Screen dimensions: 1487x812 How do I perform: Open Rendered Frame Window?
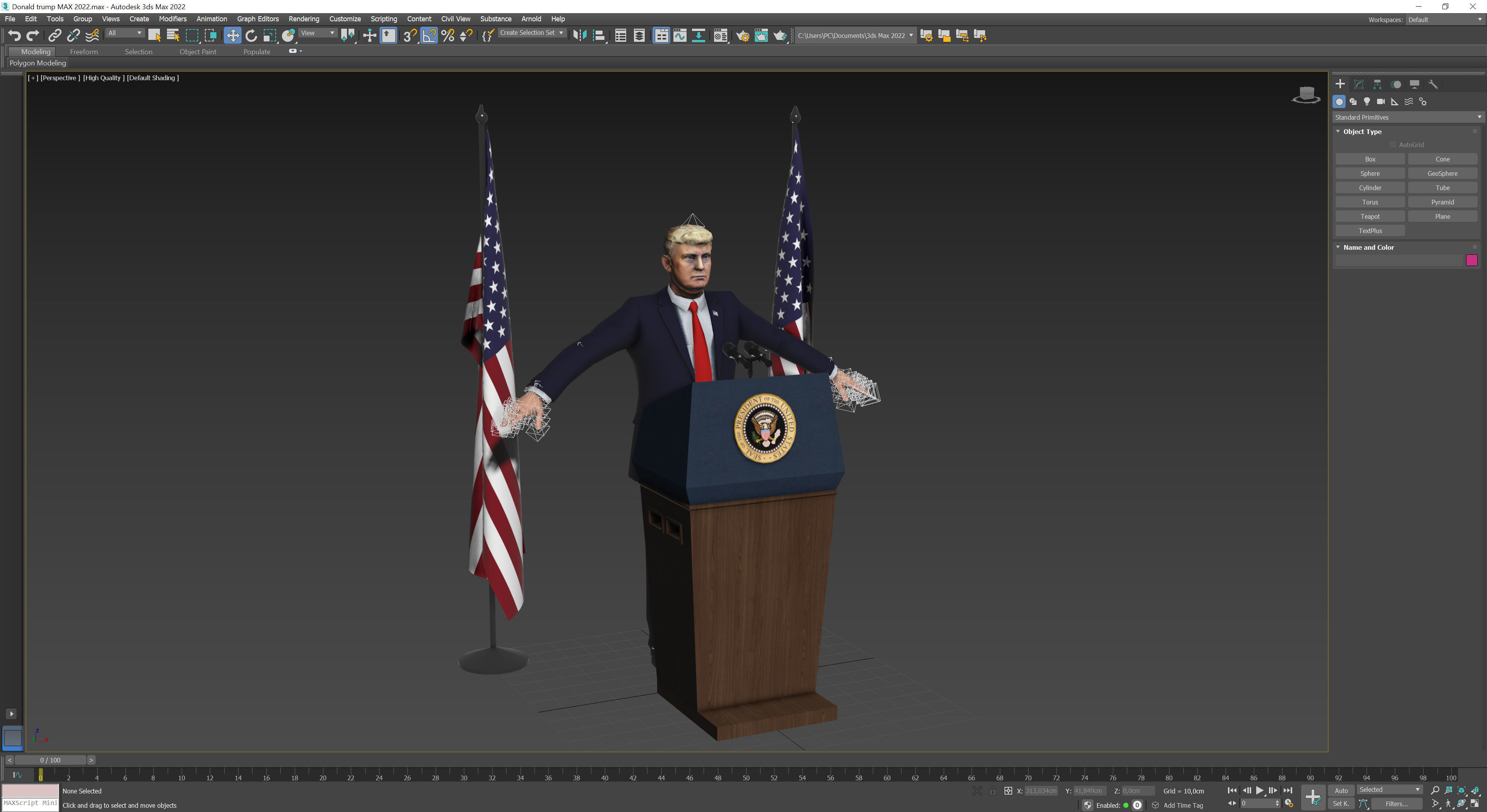tap(761, 36)
